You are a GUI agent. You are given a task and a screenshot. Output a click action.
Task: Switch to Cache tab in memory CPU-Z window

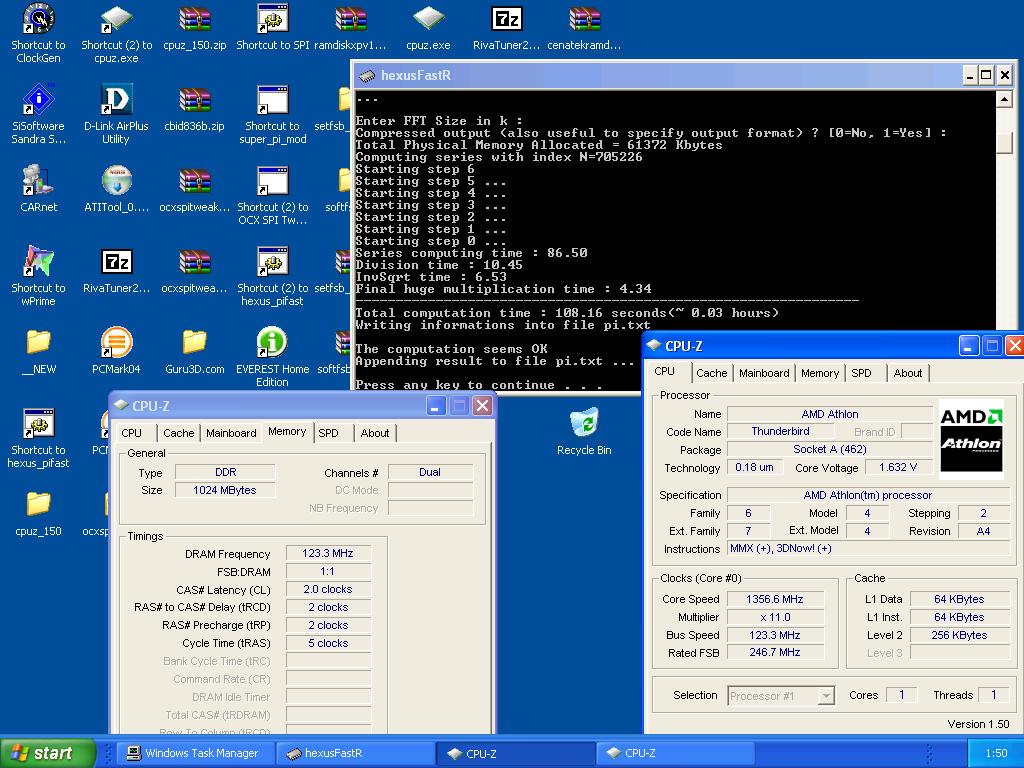coord(178,433)
